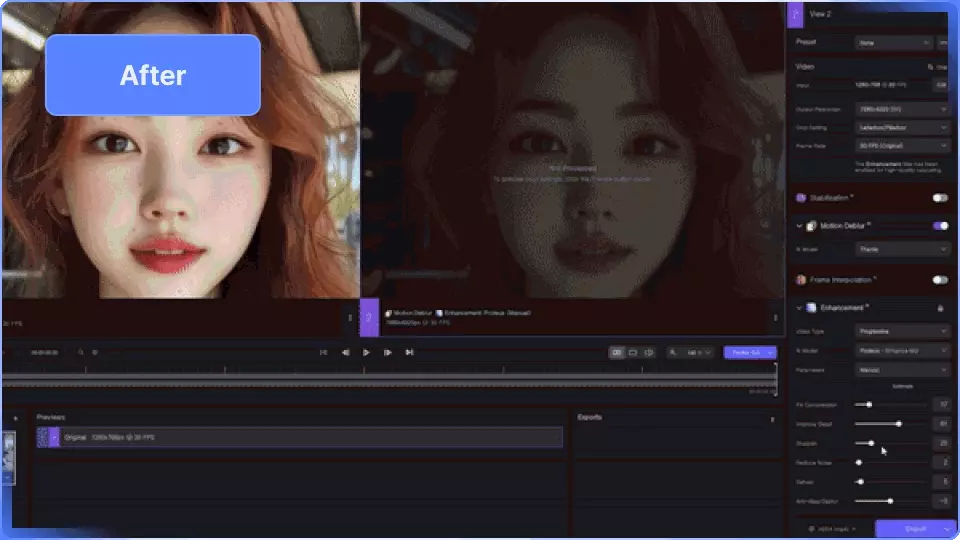Select the split view compare icon
Image resolution: width=960 pixels, height=540 pixels.
click(649, 353)
